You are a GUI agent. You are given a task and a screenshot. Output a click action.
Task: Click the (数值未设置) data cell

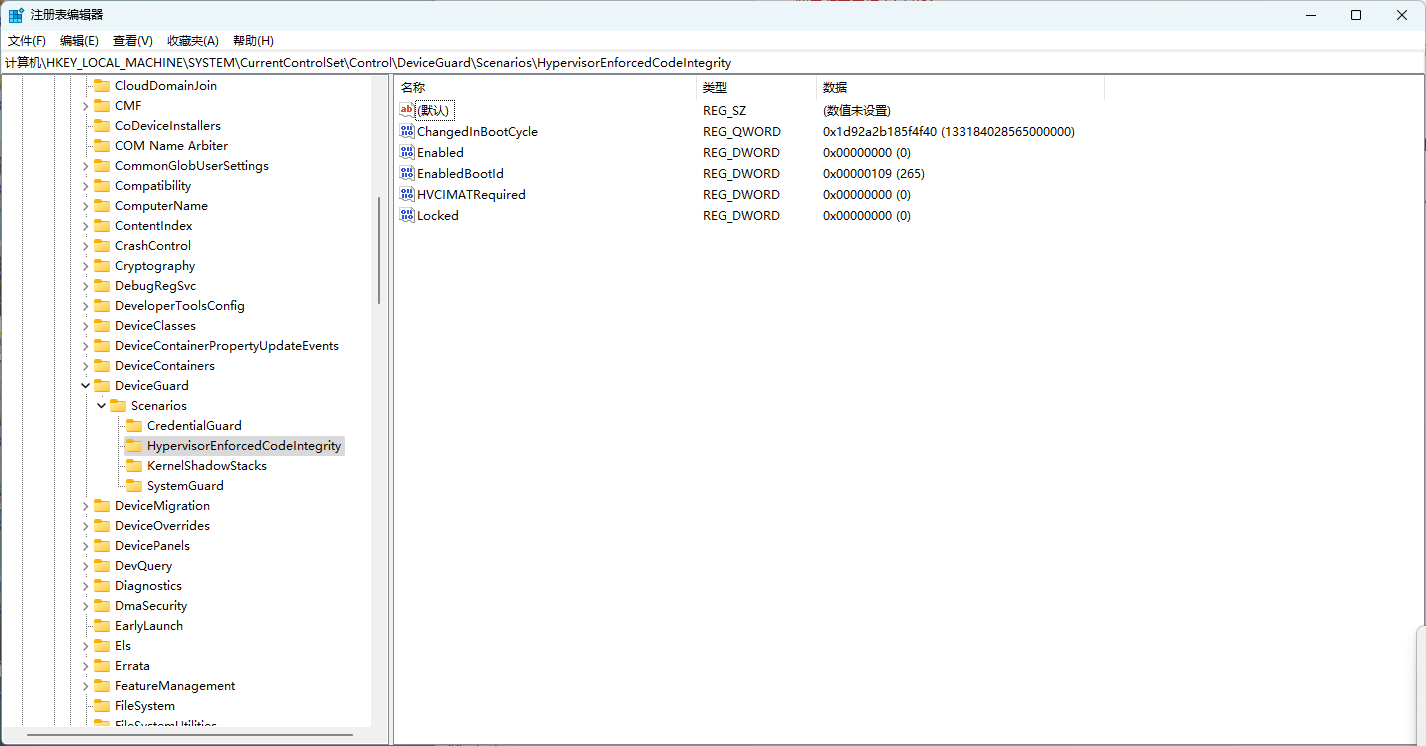[x=857, y=110]
